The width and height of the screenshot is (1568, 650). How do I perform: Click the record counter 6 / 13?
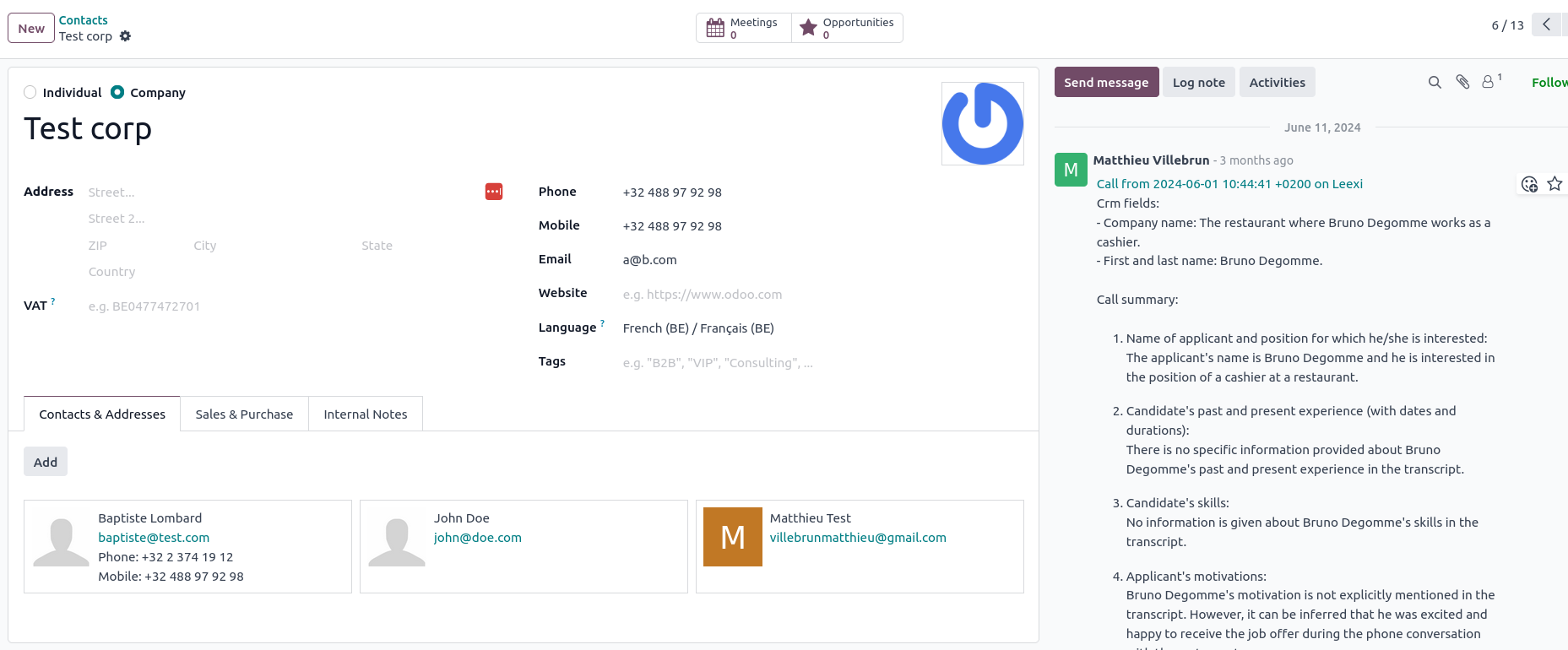[1507, 25]
